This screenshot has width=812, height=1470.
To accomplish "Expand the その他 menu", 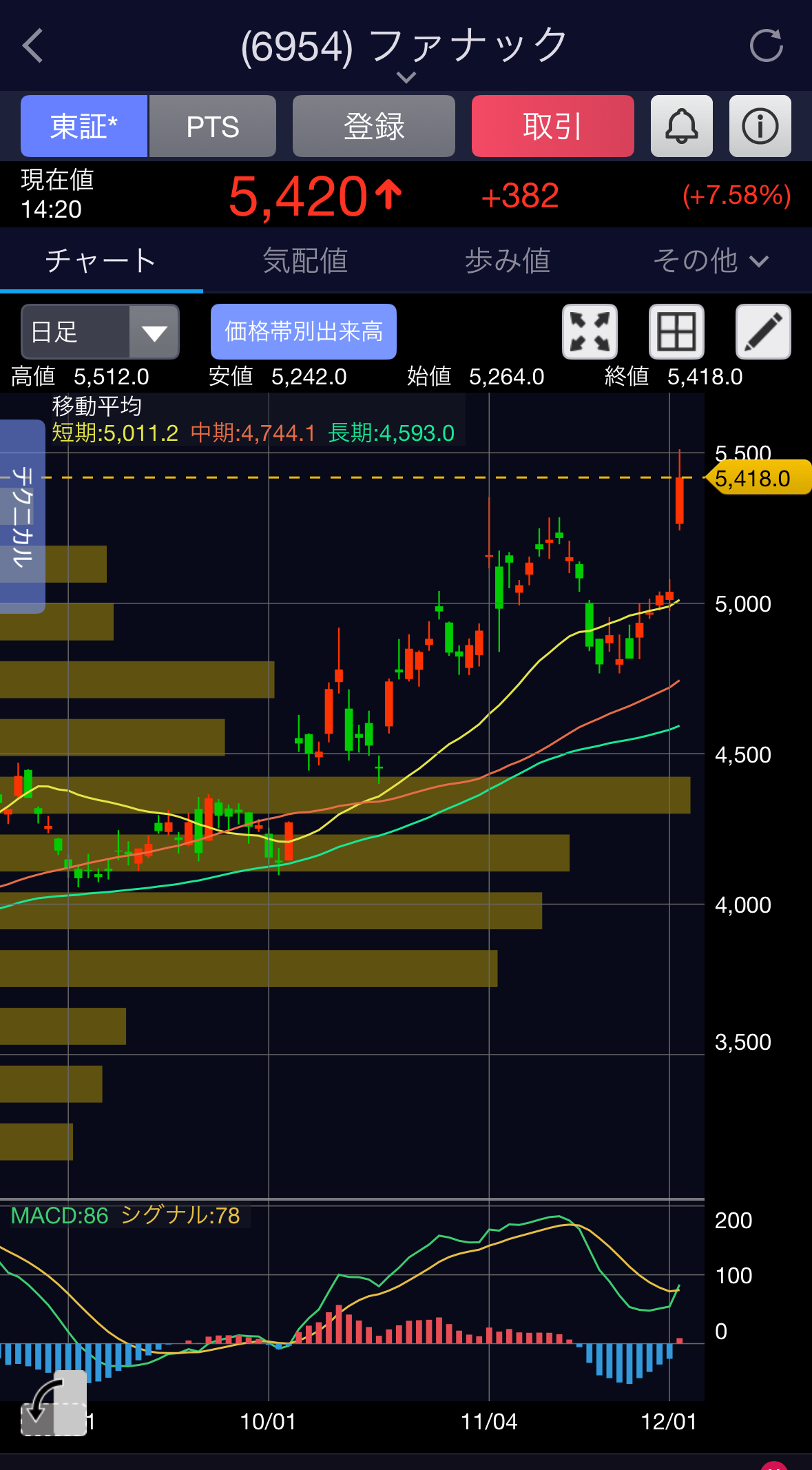I will (x=710, y=261).
